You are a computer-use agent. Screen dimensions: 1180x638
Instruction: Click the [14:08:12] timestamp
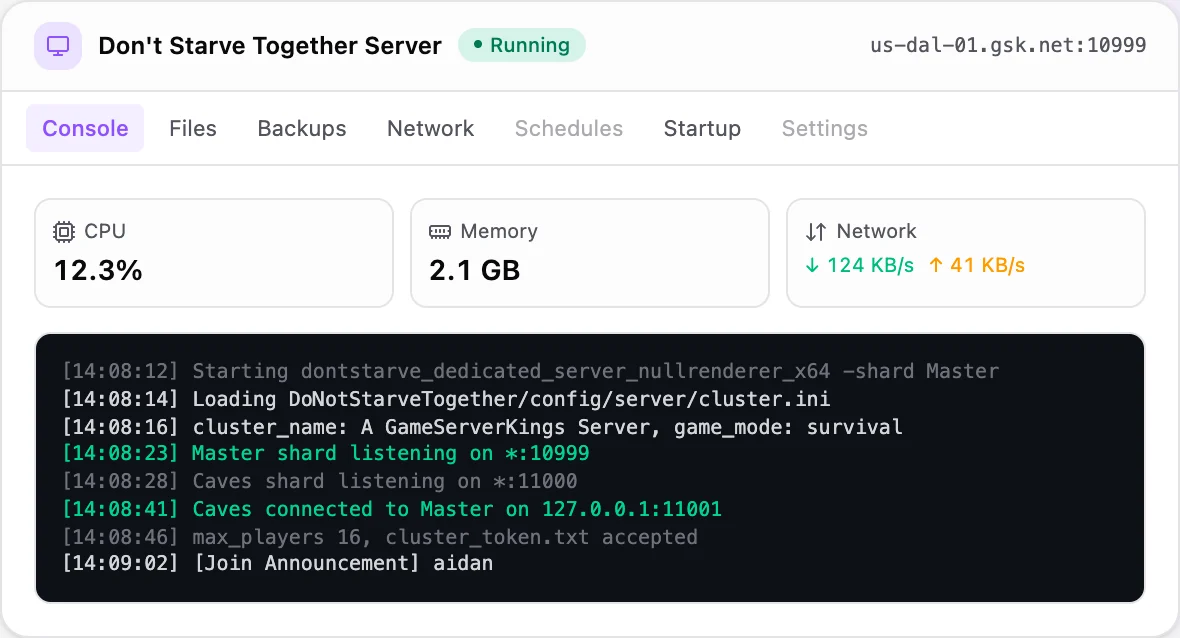(x=120, y=371)
